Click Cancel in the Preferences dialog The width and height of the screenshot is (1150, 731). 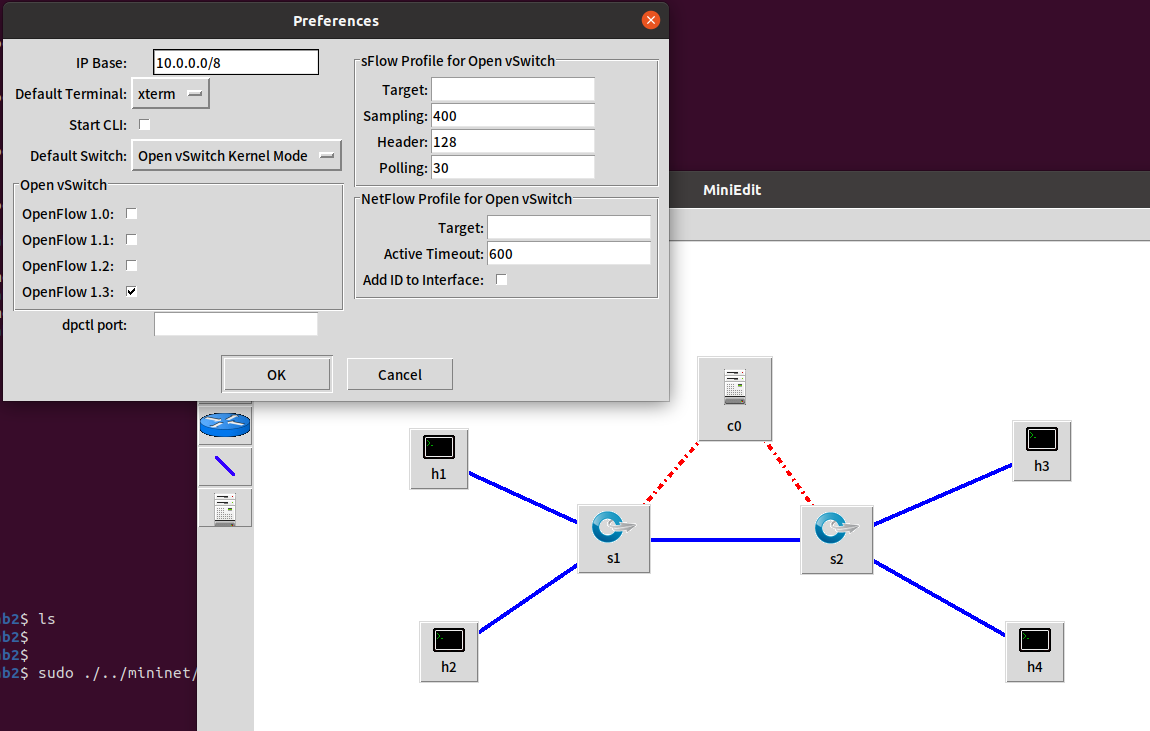point(400,375)
